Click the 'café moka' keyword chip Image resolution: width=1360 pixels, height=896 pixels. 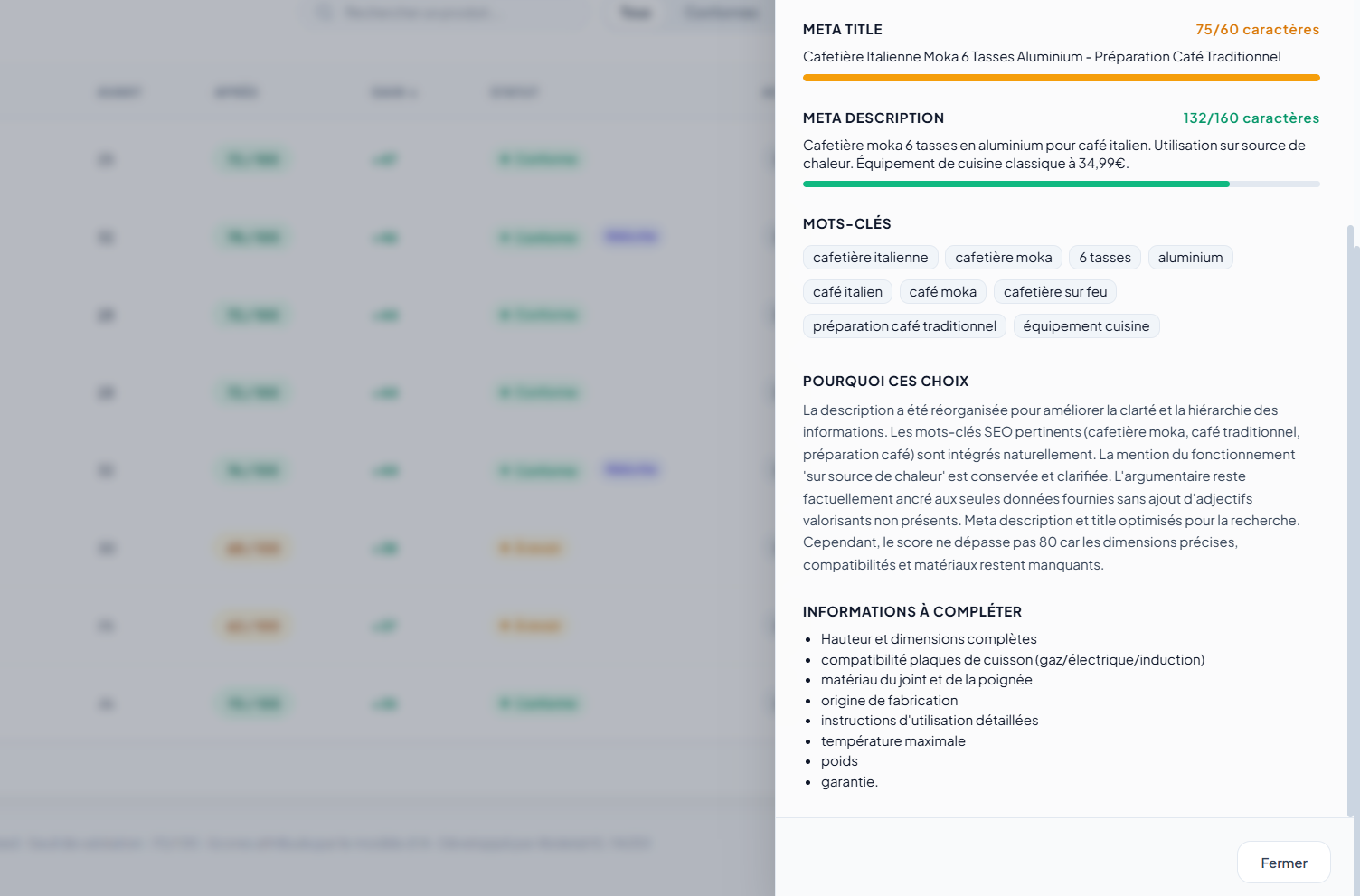(x=943, y=292)
